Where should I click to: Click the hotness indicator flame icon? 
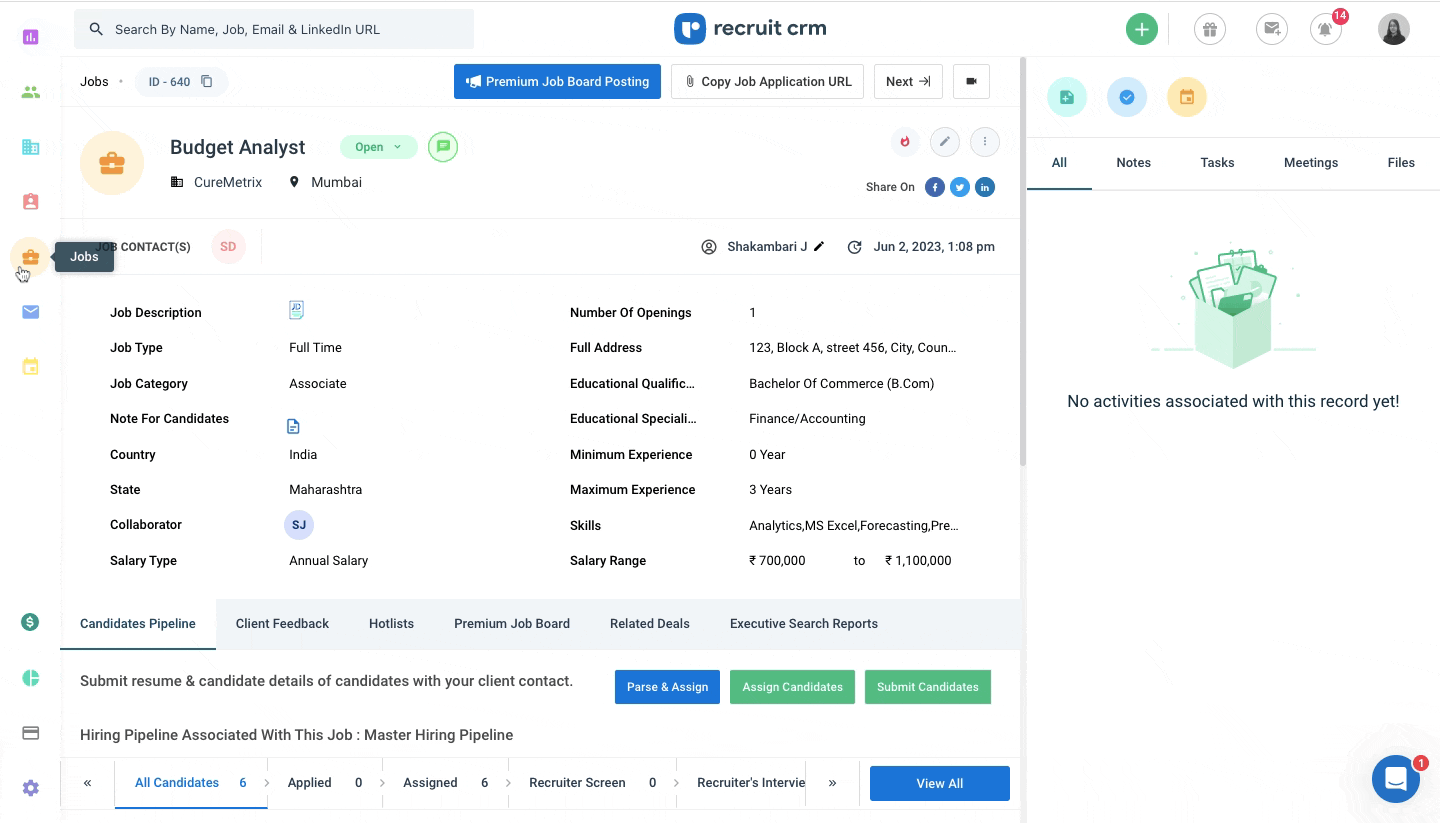click(905, 142)
